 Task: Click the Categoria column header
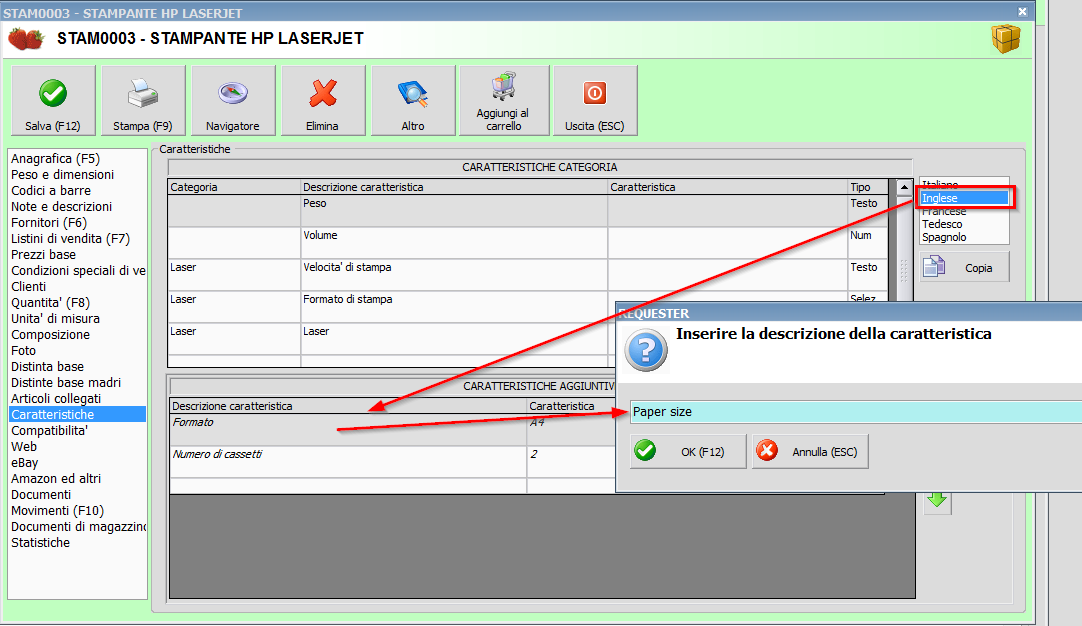(234, 187)
